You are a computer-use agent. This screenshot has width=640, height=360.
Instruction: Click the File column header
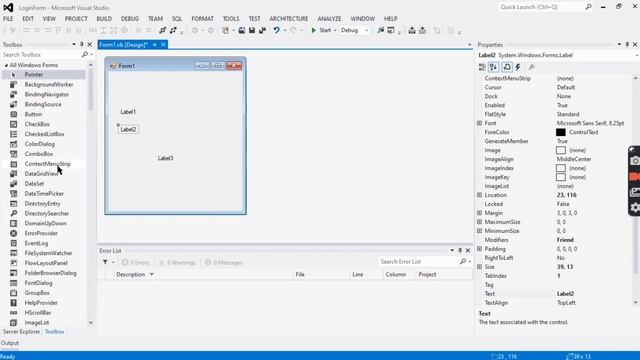[321, 274]
